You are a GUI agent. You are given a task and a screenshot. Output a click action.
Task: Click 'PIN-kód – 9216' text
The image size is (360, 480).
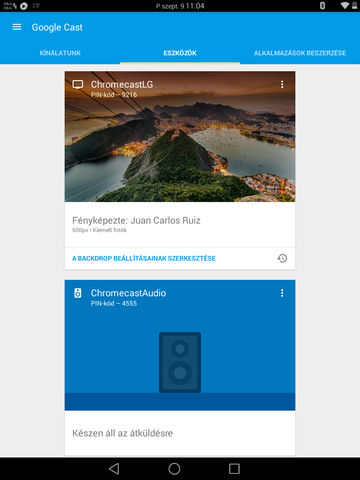(114, 95)
